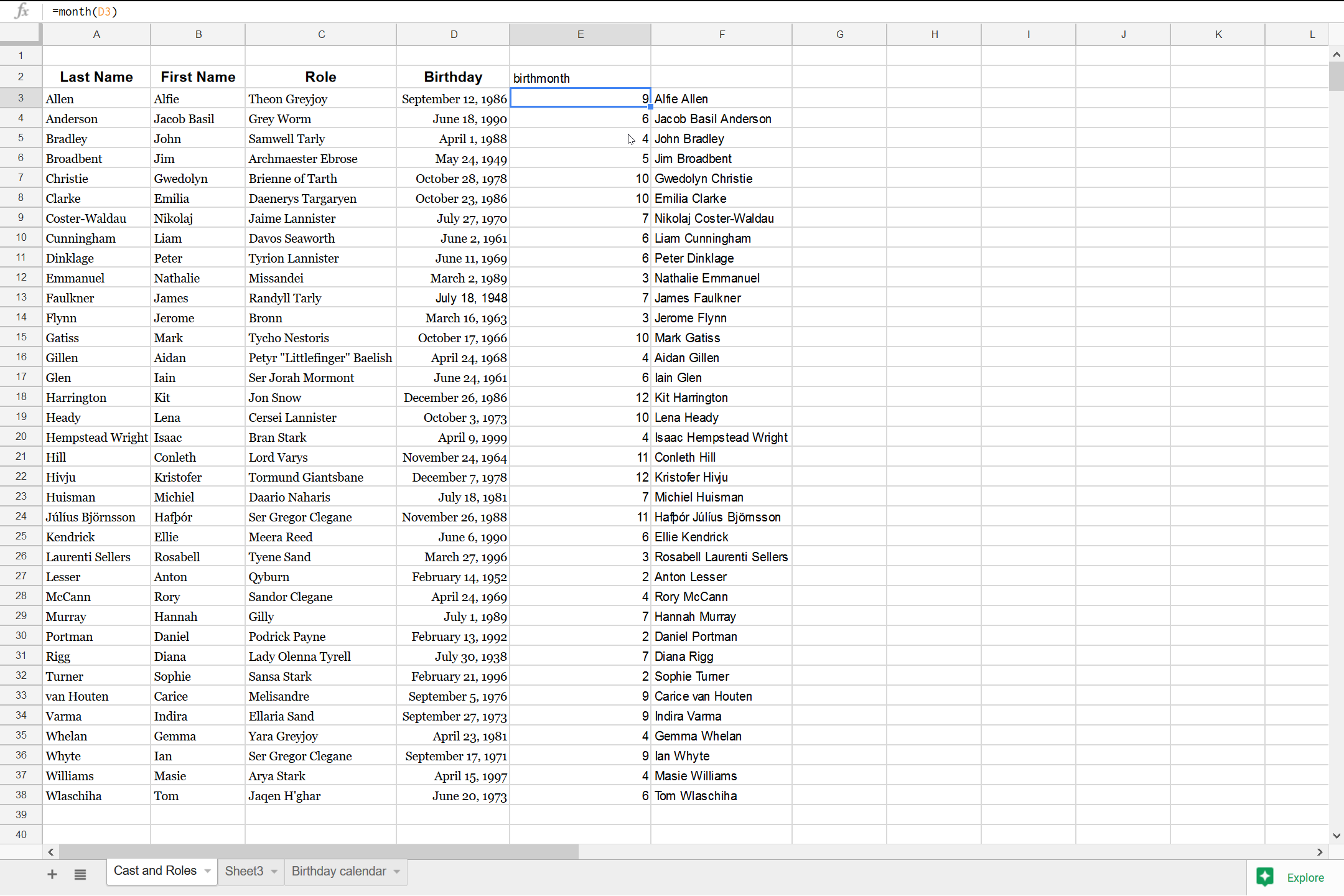
Task: Select the birthmonth header cell E2
Action: tap(579, 77)
